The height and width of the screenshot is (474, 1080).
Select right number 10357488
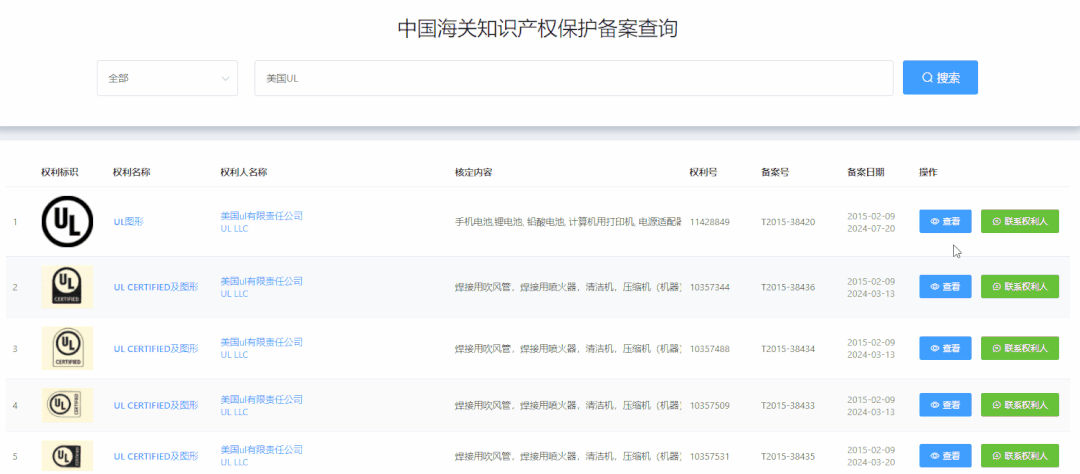[709, 349]
